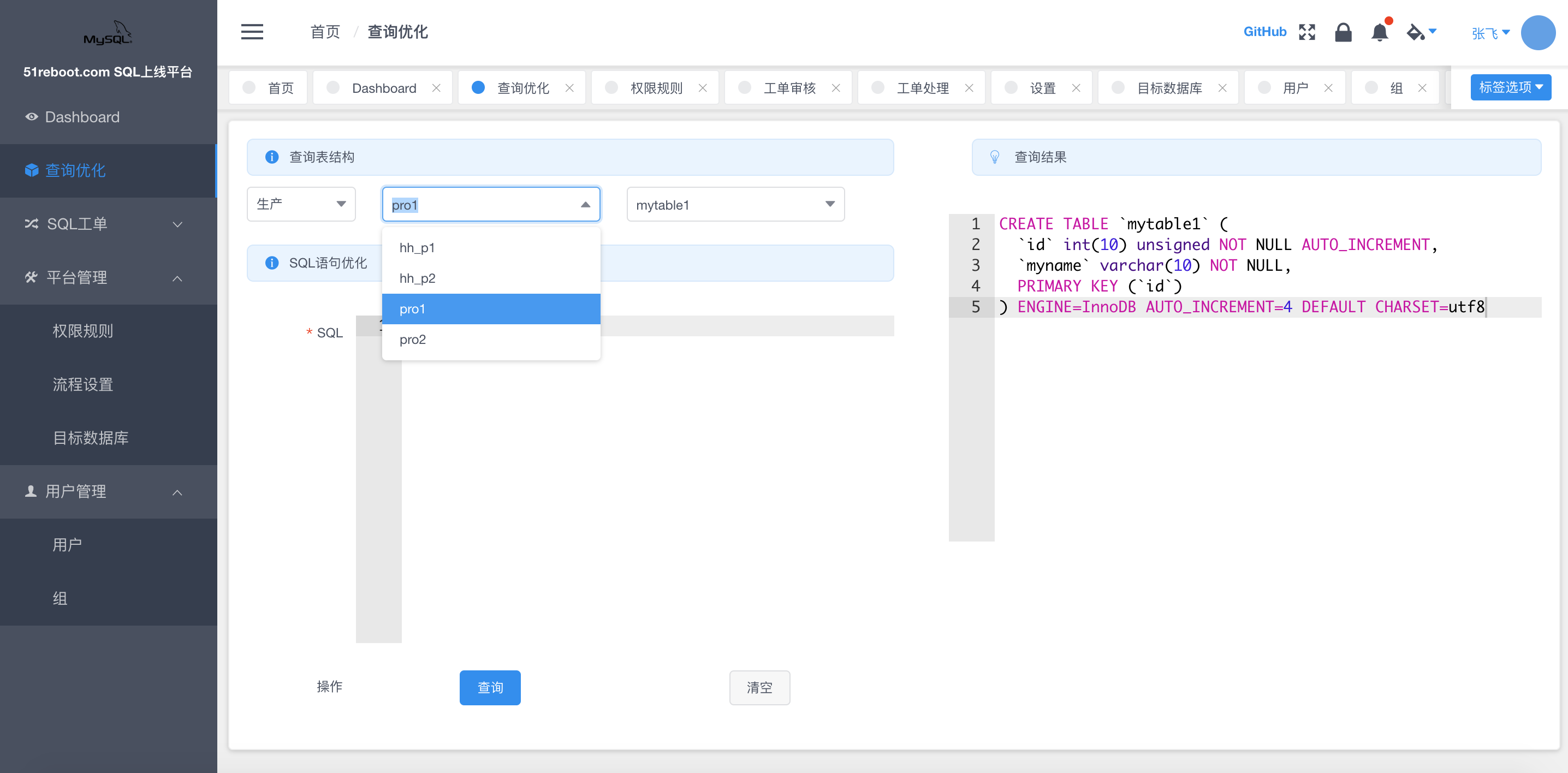Close the Dashboard tab
Image resolution: width=1568 pixels, height=773 pixels.
pyautogui.click(x=436, y=88)
